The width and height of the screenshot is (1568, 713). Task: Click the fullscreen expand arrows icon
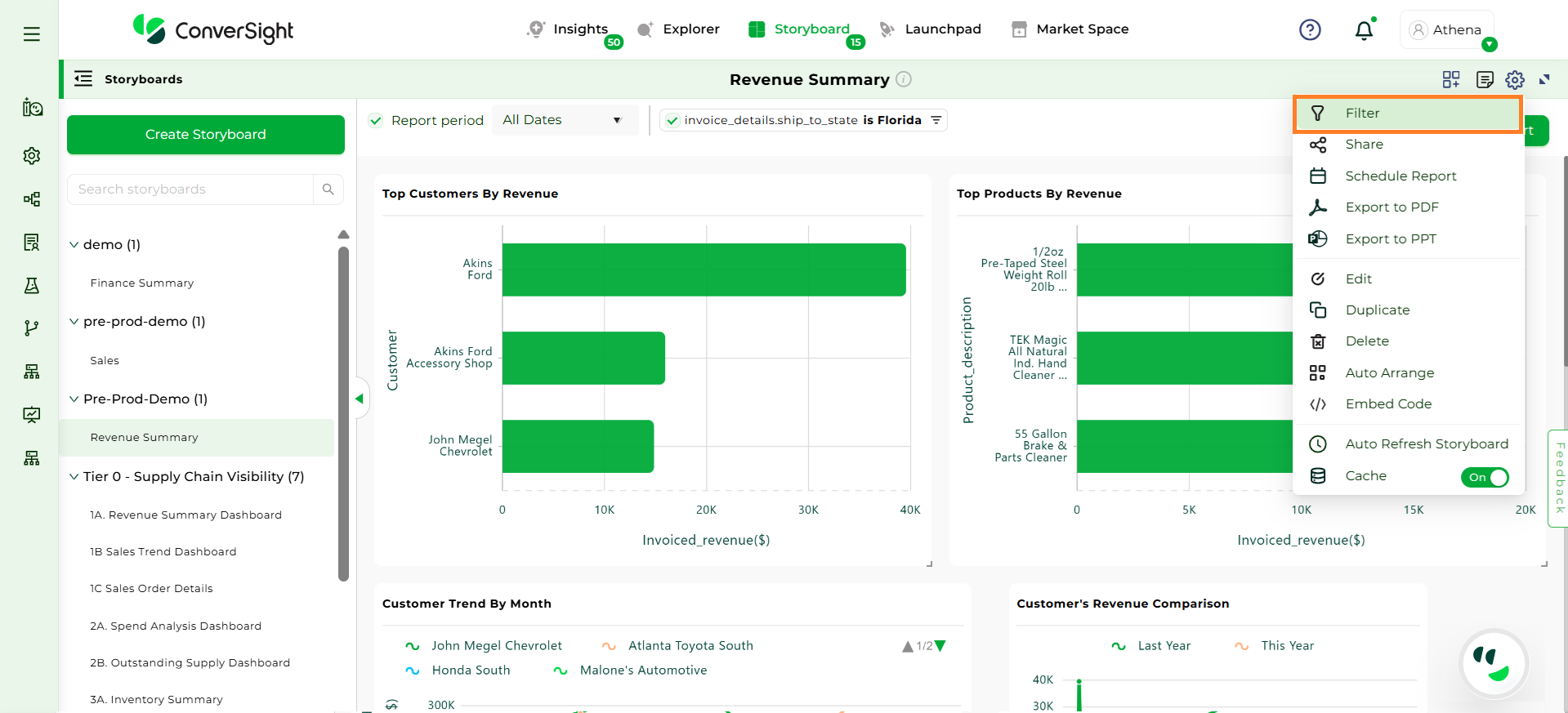1544,79
